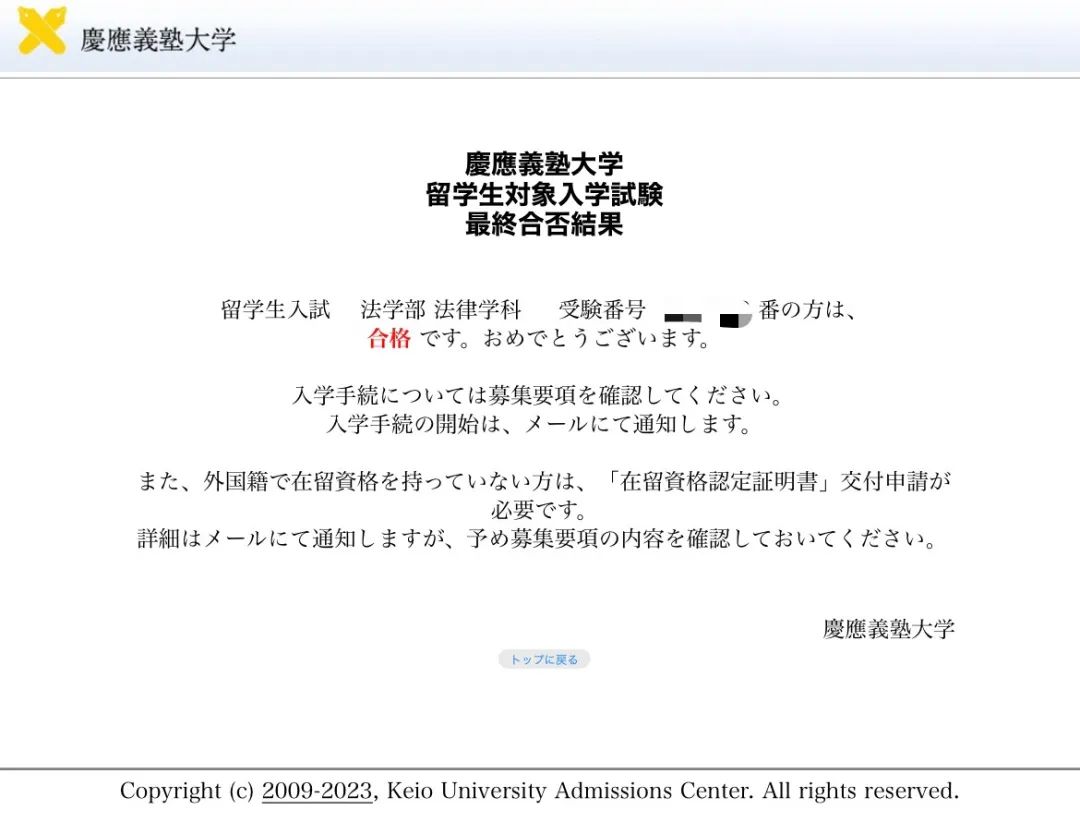Click the header text 慶應義塾大学 next to logo

(158, 39)
